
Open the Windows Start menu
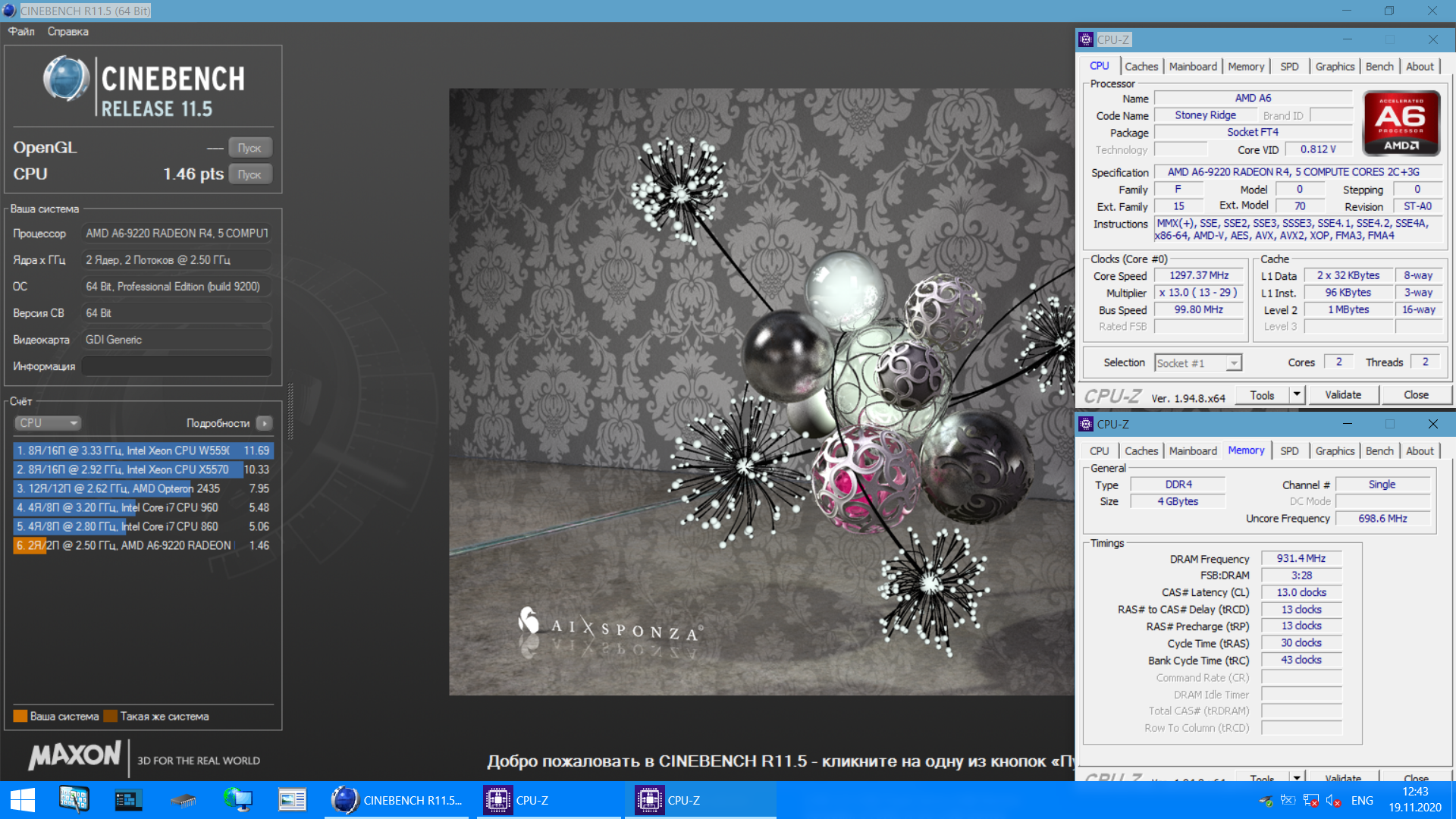[x=22, y=800]
